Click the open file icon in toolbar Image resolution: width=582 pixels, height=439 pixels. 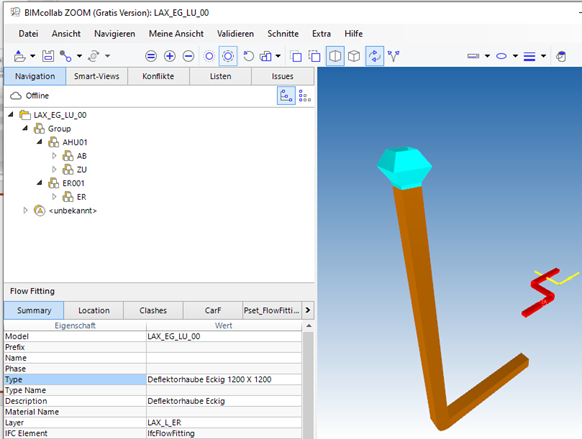point(20,56)
